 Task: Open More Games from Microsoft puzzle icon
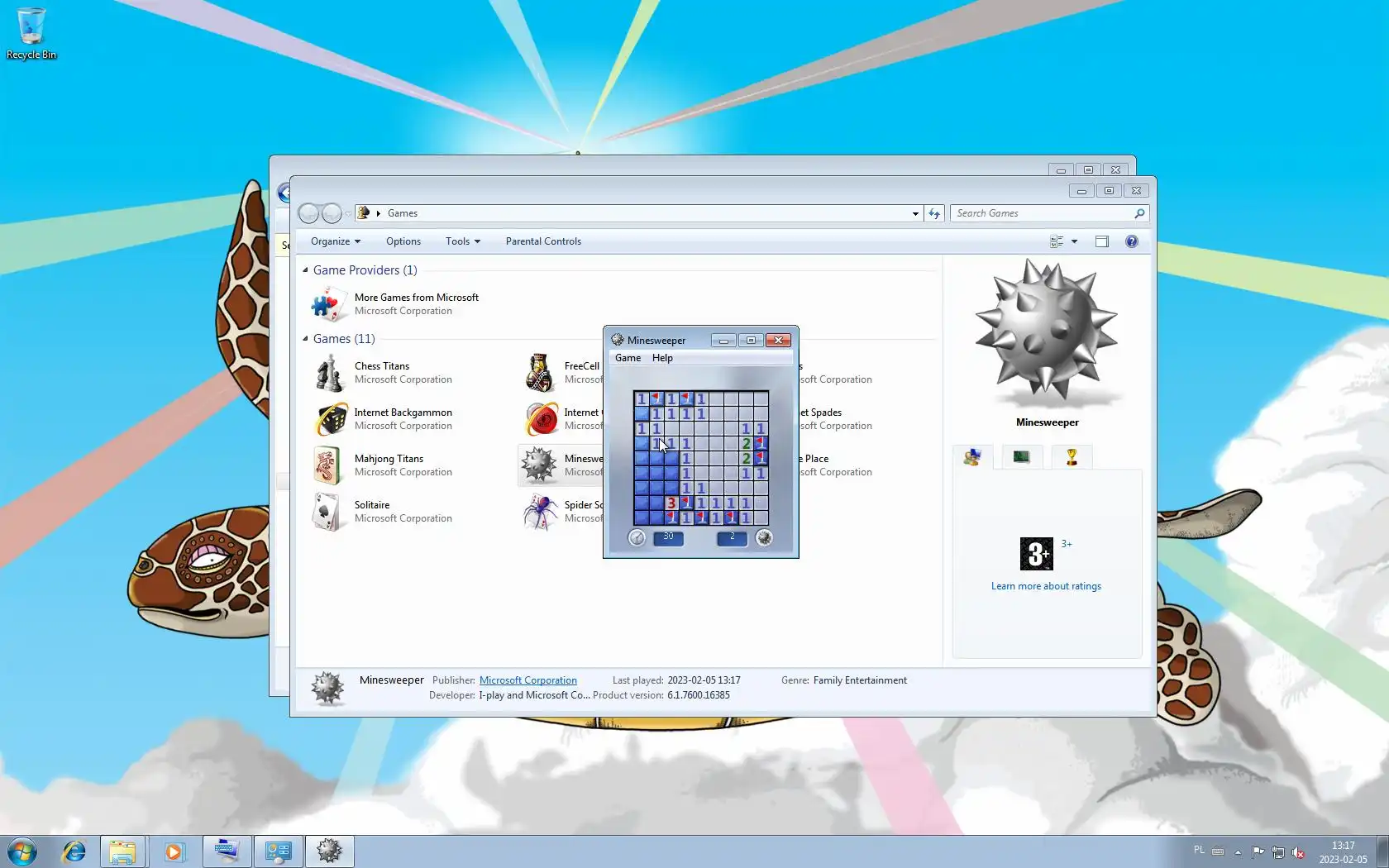(x=329, y=304)
